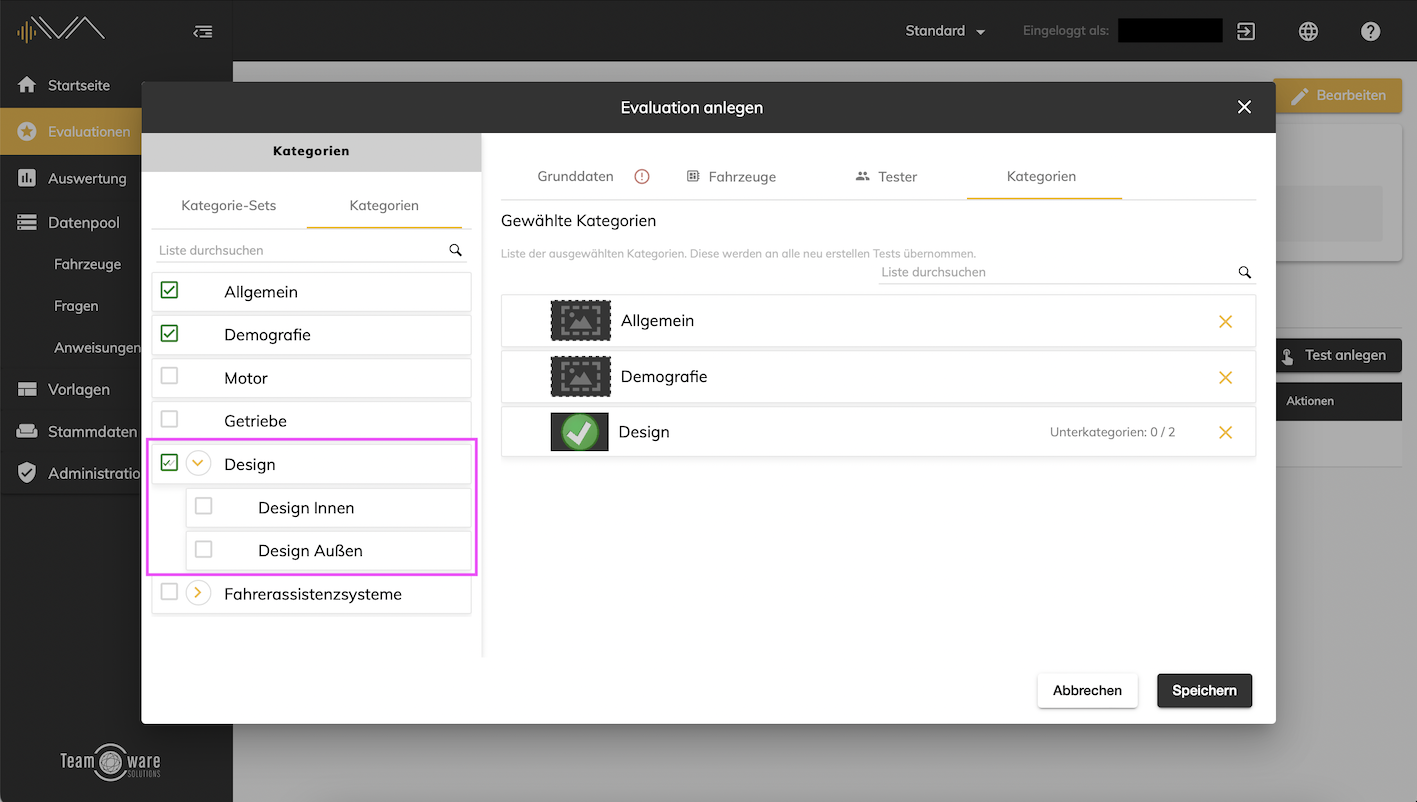The height and width of the screenshot is (802, 1417).
Task: Open Fahrzeuge in the sidebar
Action: point(88,264)
